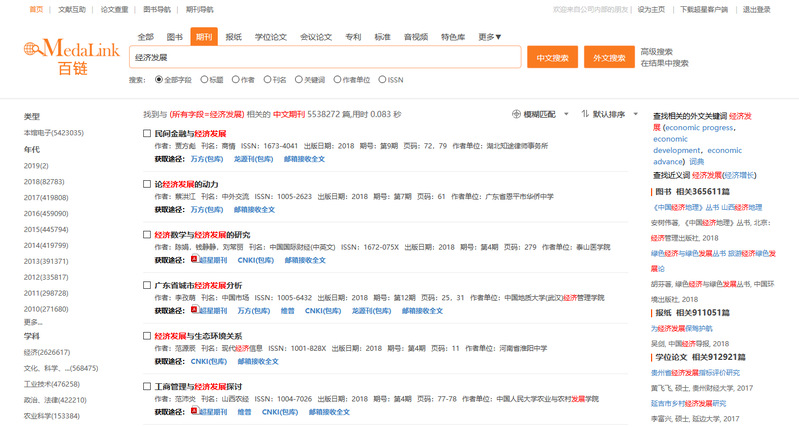The image size is (799, 427).
Task: Expand the 模糊匹配 match mode dropdown
Action: pos(567,114)
